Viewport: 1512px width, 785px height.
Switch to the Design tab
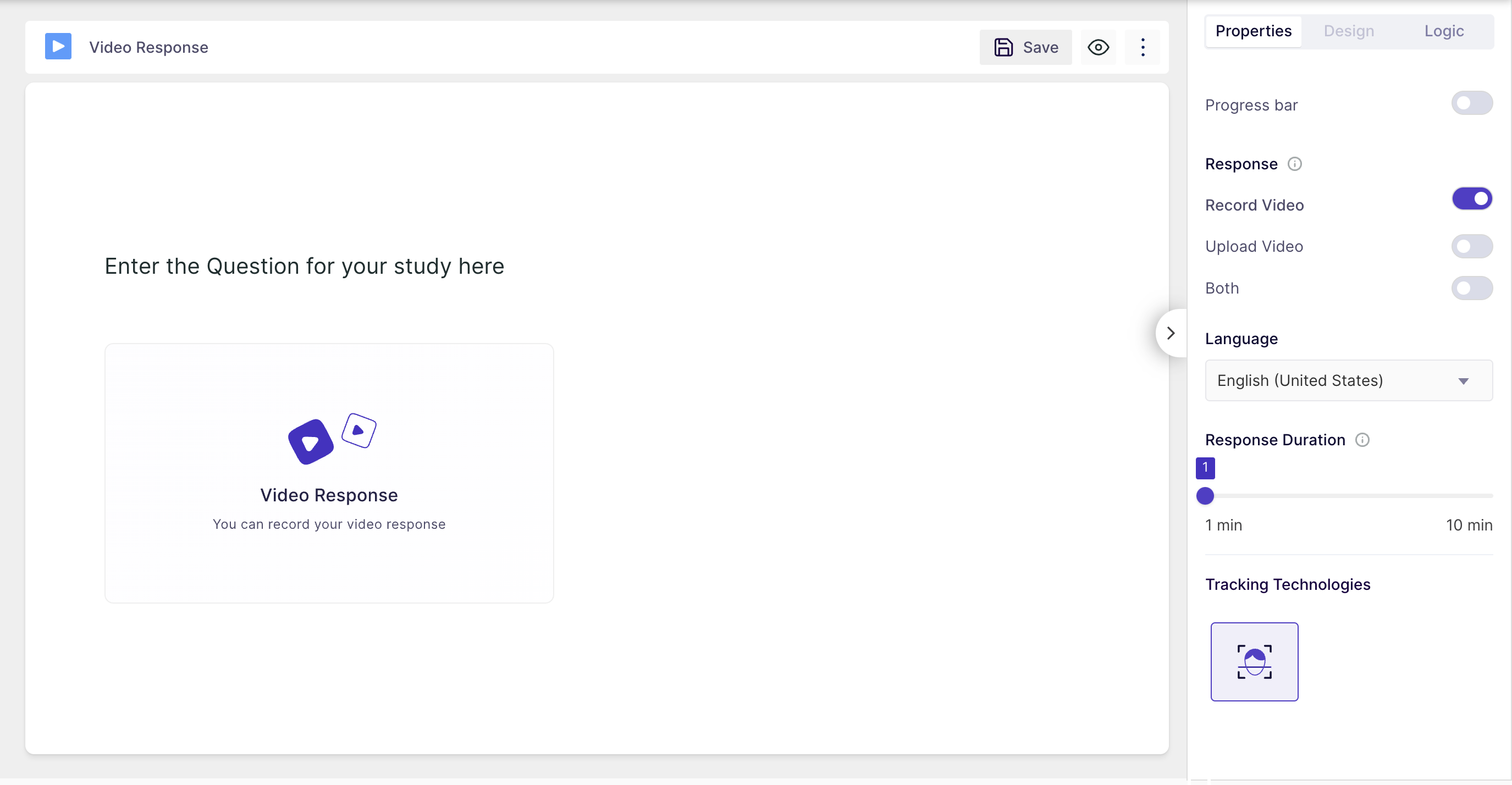(x=1349, y=31)
